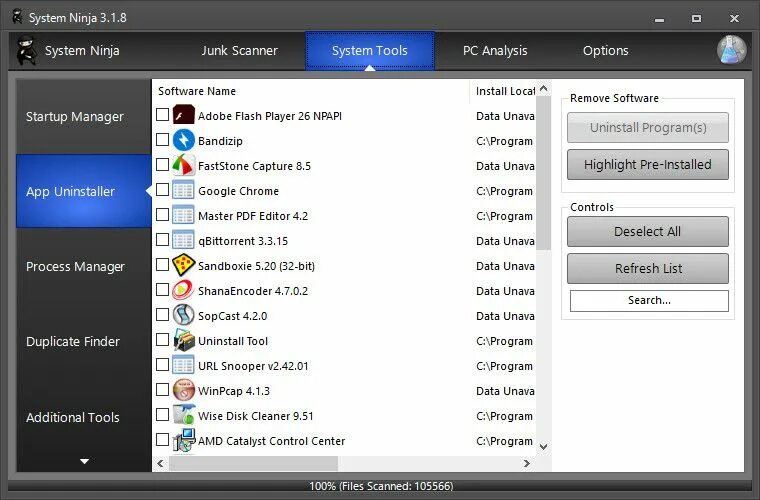Go to the Options tab

coord(605,51)
